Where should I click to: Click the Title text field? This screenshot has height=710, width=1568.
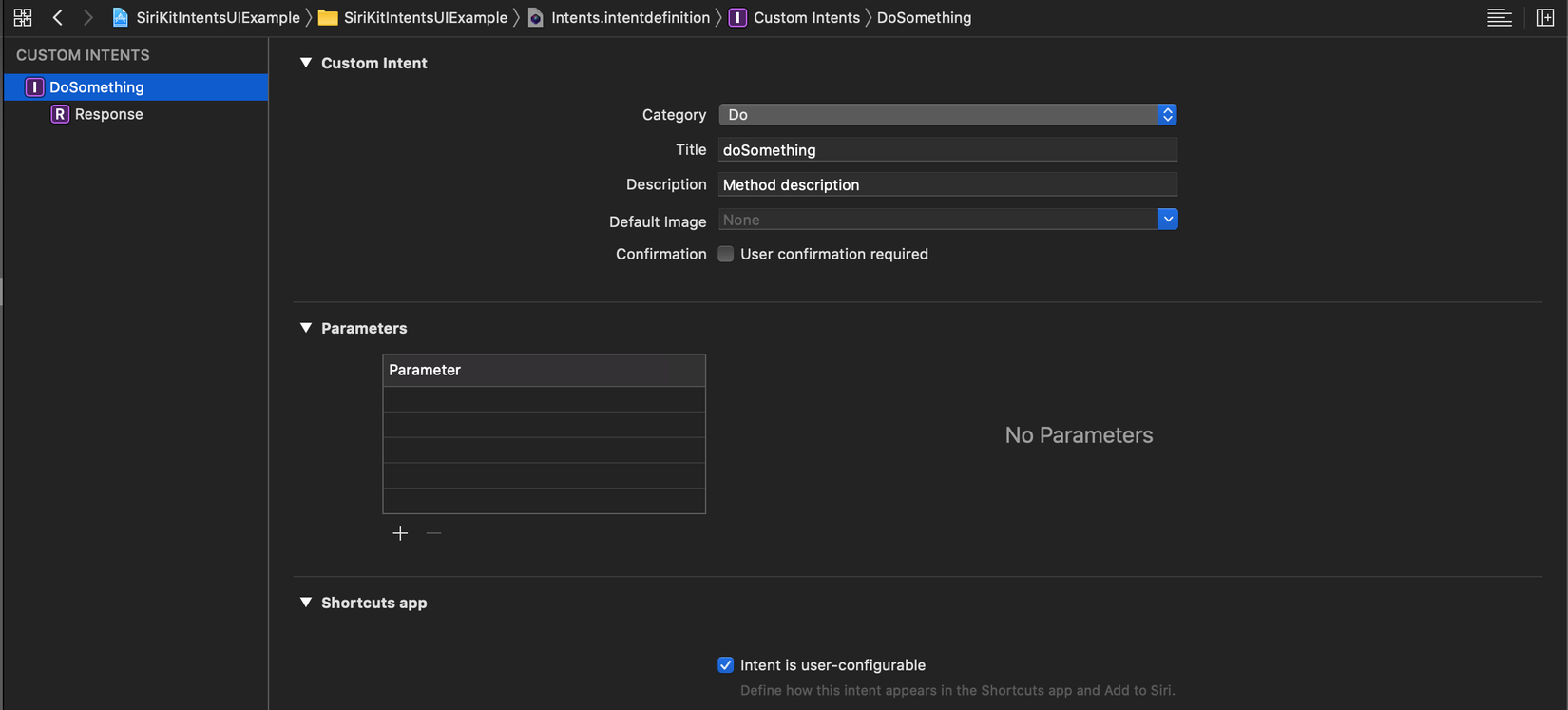pos(947,150)
